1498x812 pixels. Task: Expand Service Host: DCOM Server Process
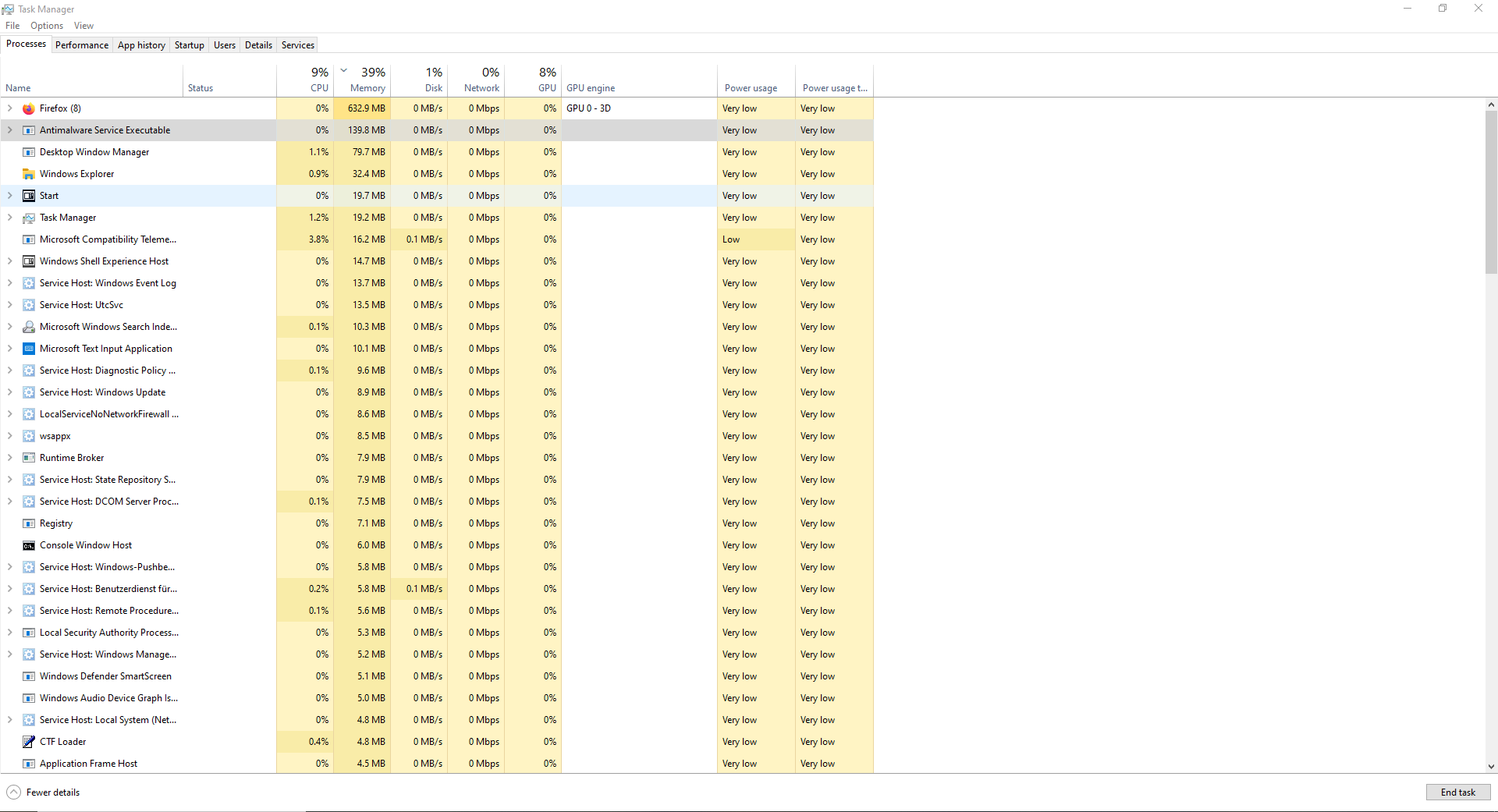10,502
